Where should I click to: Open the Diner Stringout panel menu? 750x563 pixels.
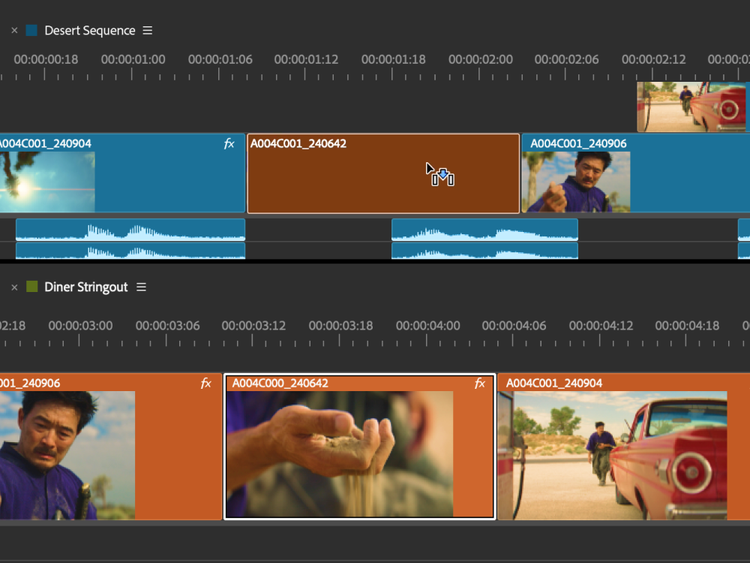tap(141, 287)
